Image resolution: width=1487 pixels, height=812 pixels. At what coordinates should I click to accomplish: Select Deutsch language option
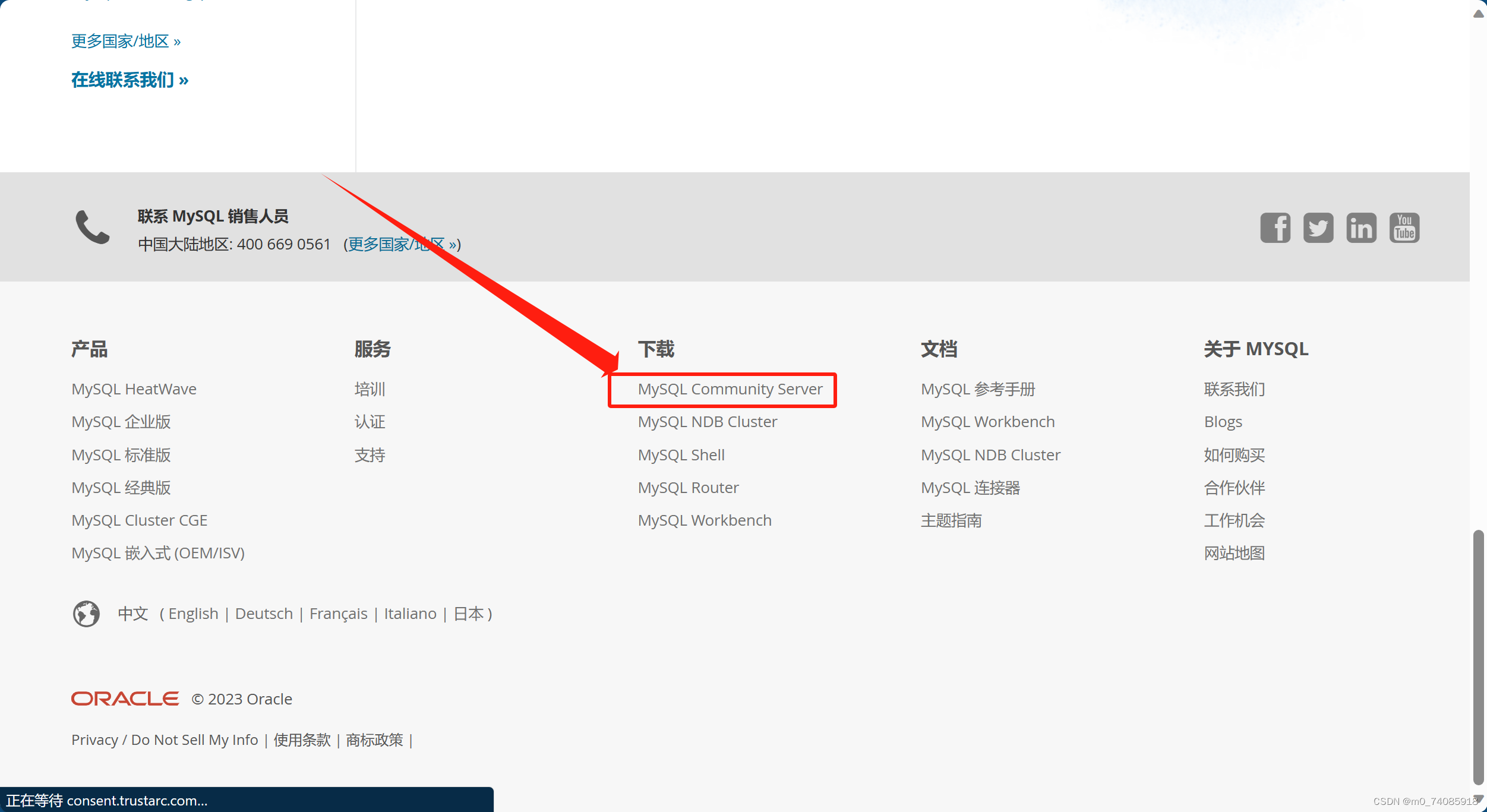pyautogui.click(x=264, y=614)
